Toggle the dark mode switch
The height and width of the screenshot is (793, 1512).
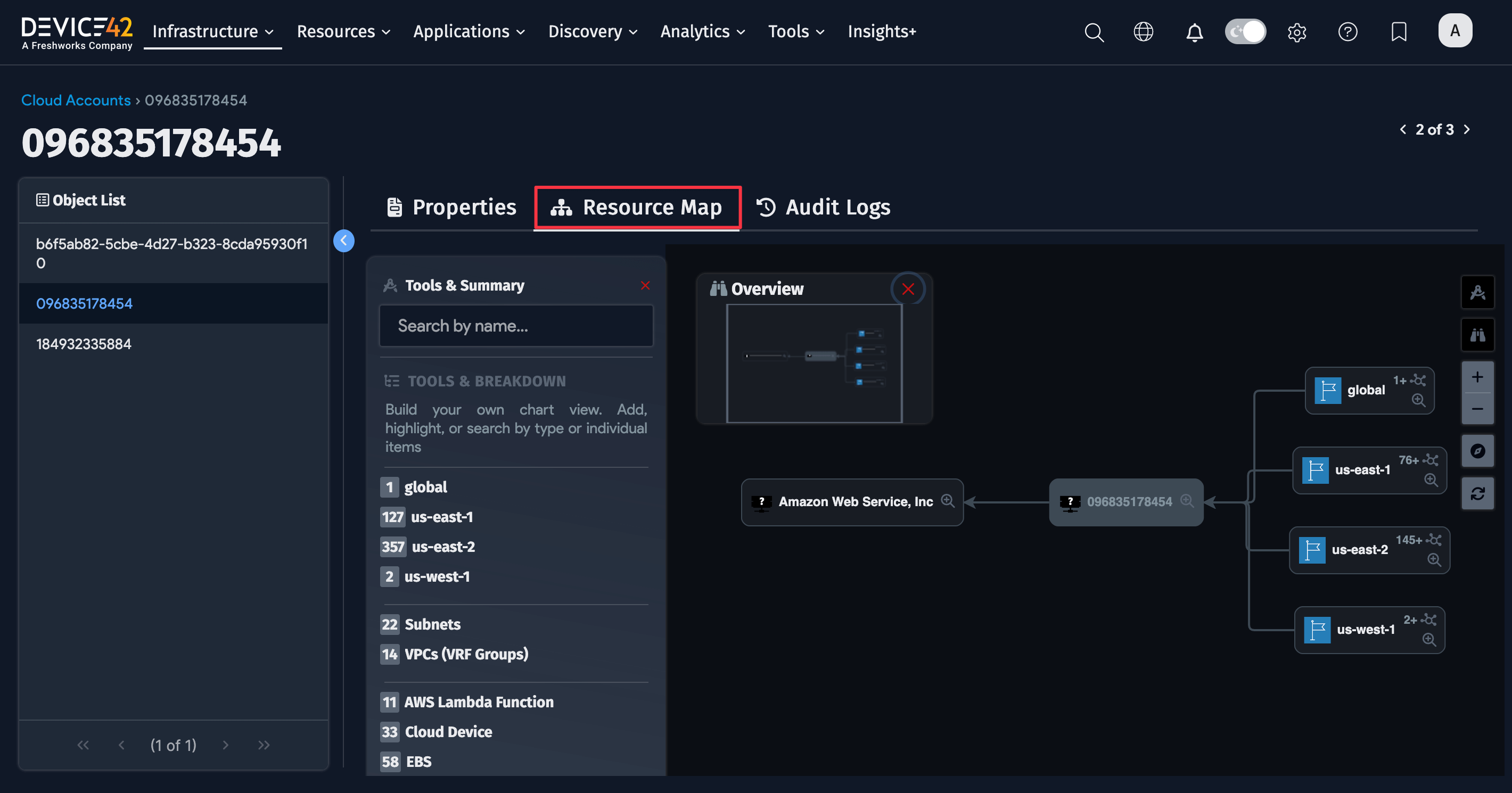(x=1245, y=32)
